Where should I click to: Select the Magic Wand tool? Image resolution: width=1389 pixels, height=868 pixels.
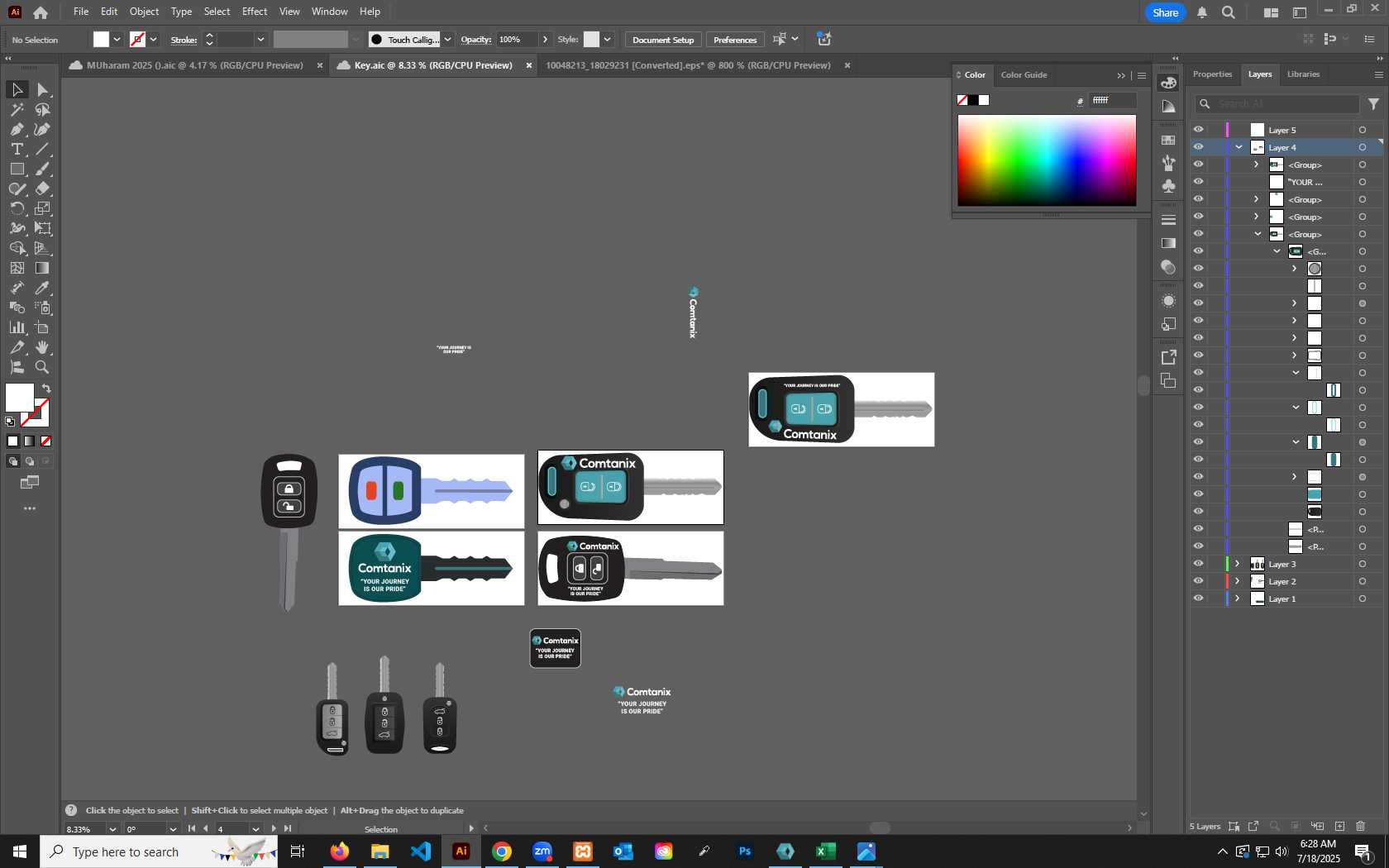tap(17, 109)
